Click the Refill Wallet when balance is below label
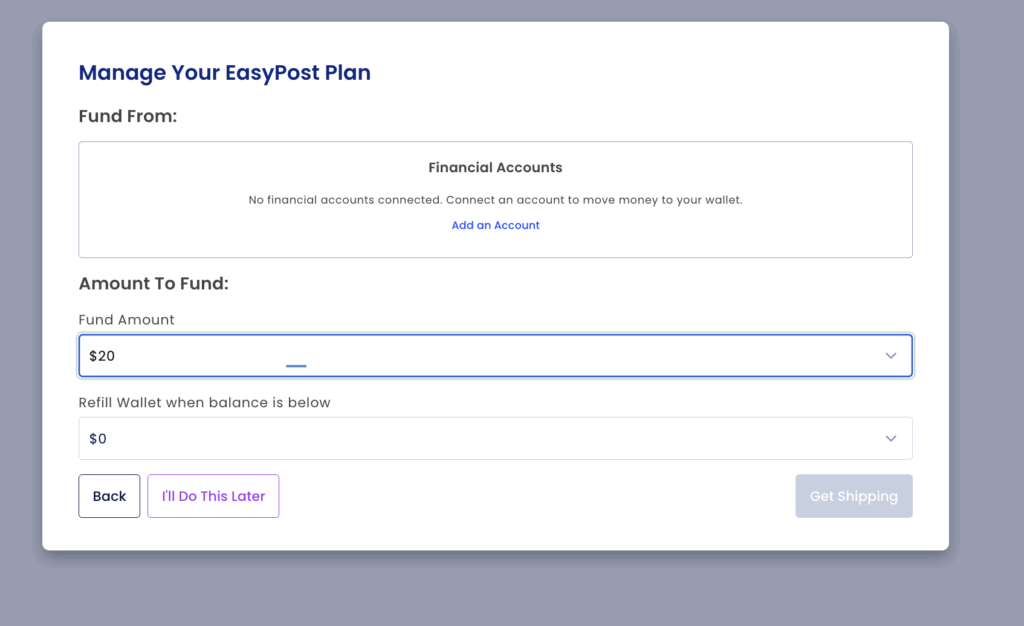This screenshot has width=1024, height=626. [x=204, y=403]
